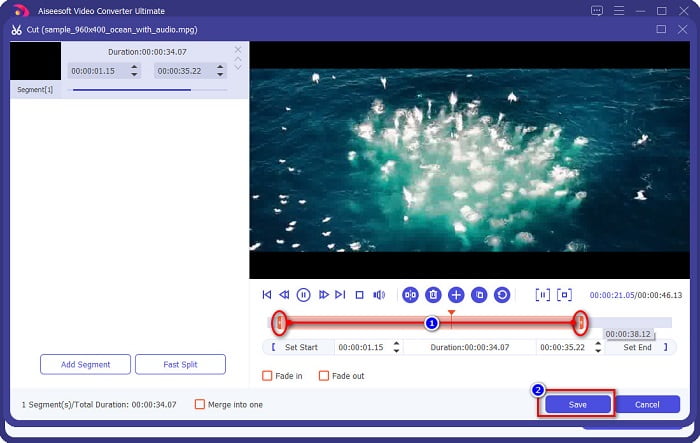Click the right trim handle on timeline
The width and height of the screenshot is (700, 443).
pos(580,322)
